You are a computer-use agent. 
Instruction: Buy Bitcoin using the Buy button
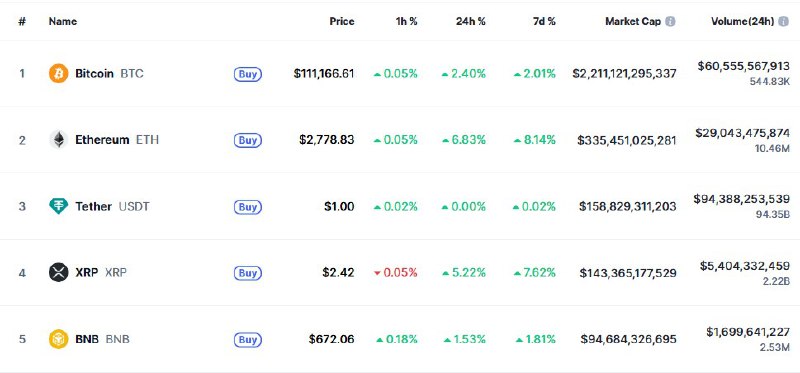pos(248,74)
